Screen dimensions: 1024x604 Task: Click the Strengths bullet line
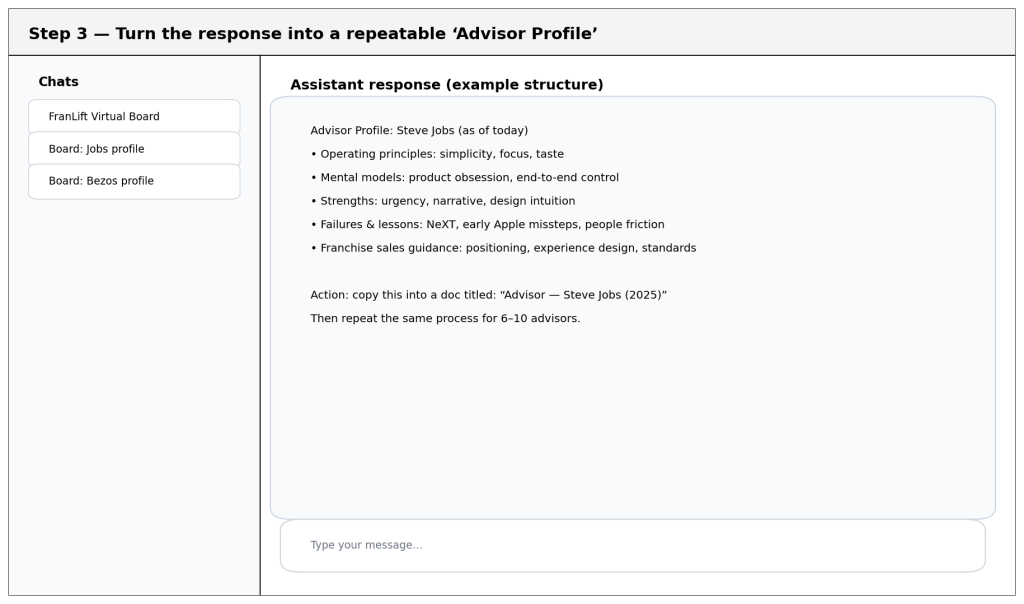(x=442, y=201)
